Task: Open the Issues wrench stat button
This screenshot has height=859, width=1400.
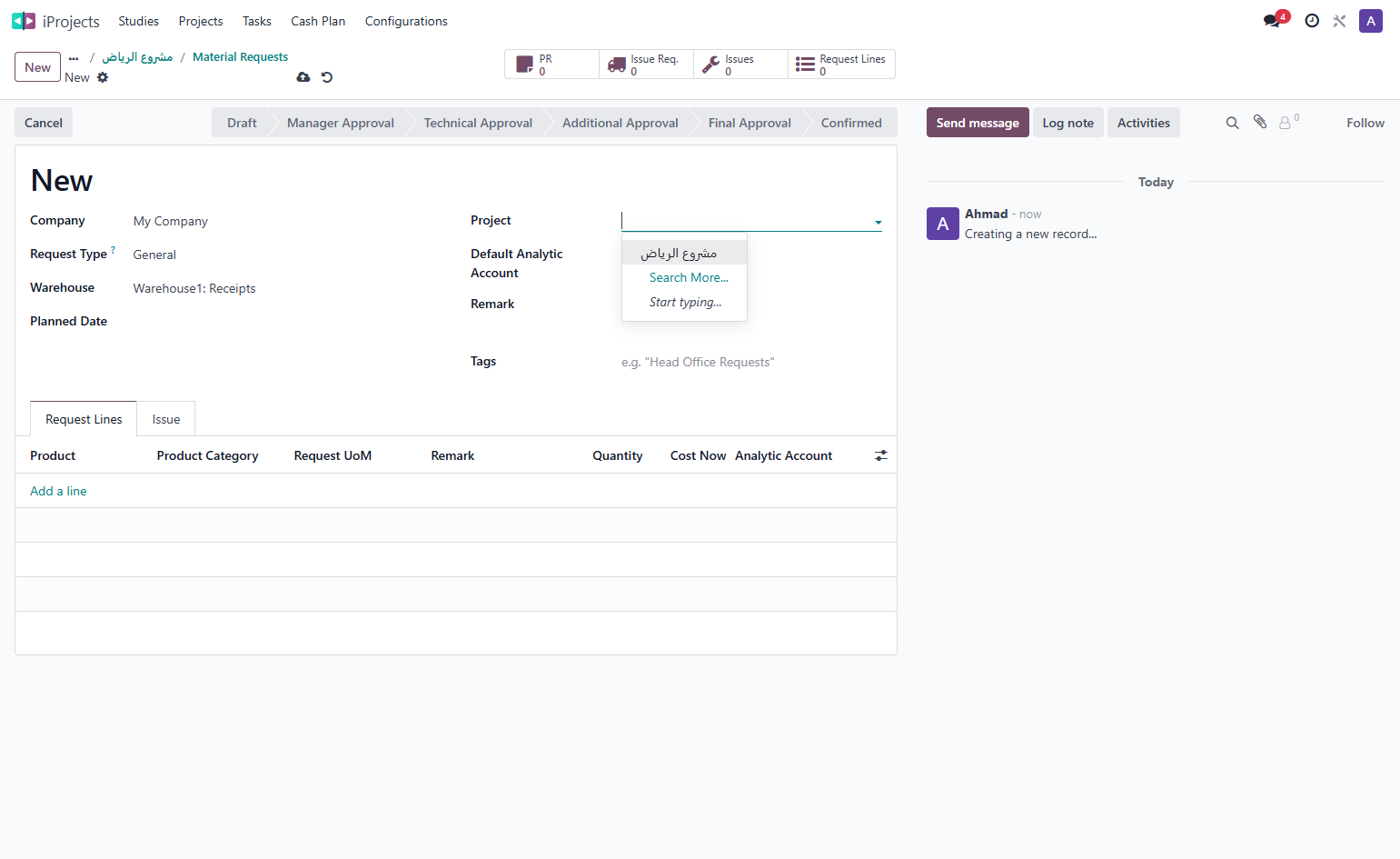Action: pos(740,65)
